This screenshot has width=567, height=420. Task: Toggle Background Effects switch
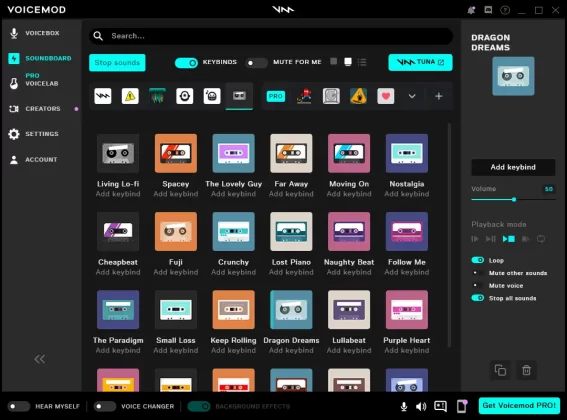click(199, 406)
